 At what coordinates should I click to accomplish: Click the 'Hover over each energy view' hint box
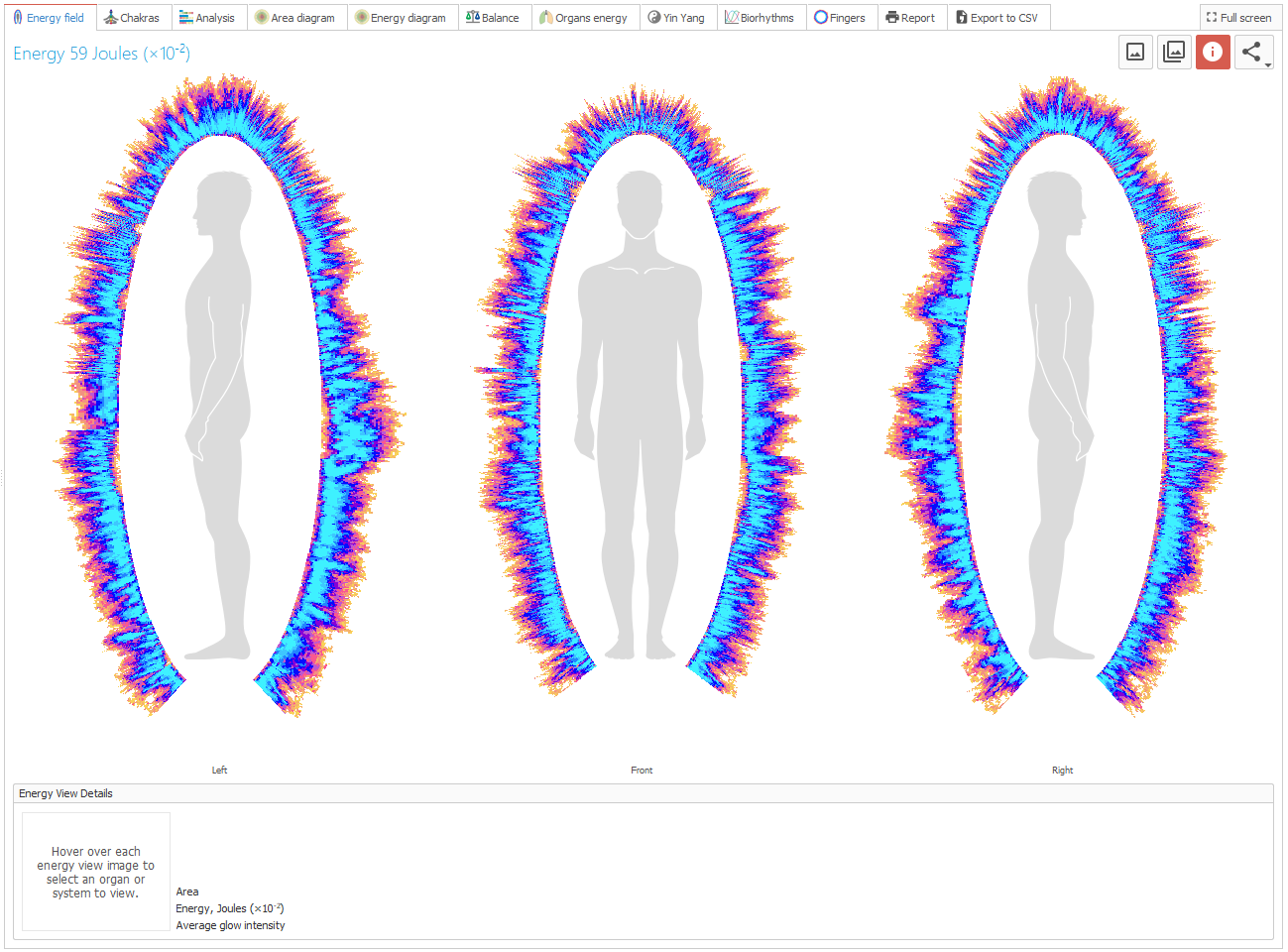pos(96,872)
